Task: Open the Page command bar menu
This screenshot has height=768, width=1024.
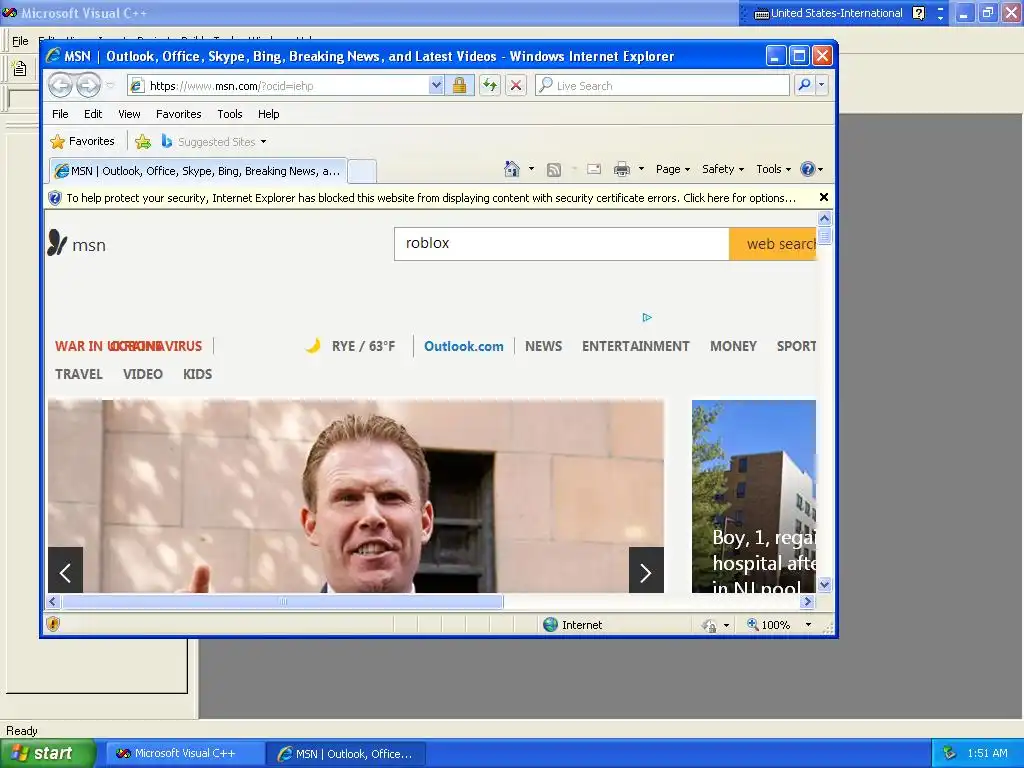Action: coord(673,169)
